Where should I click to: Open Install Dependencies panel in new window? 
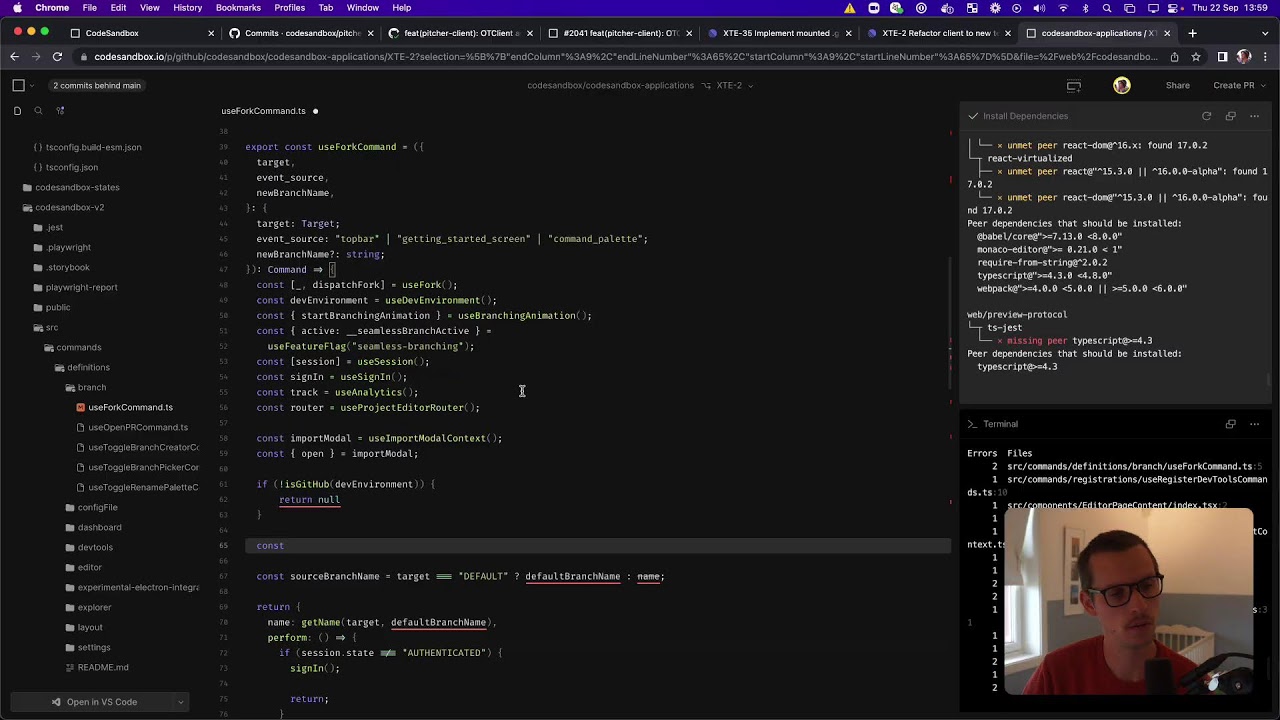tap(1230, 116)
